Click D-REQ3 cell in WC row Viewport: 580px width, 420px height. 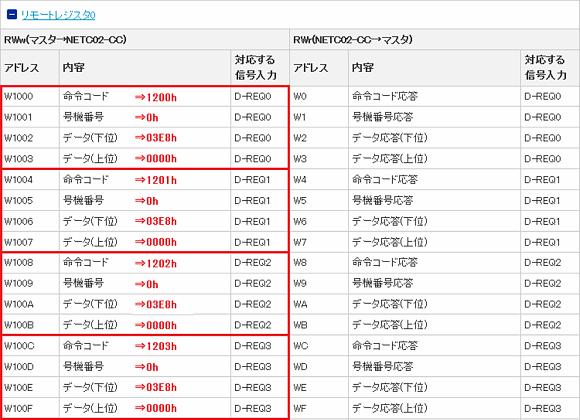click(x=550, y=346)
